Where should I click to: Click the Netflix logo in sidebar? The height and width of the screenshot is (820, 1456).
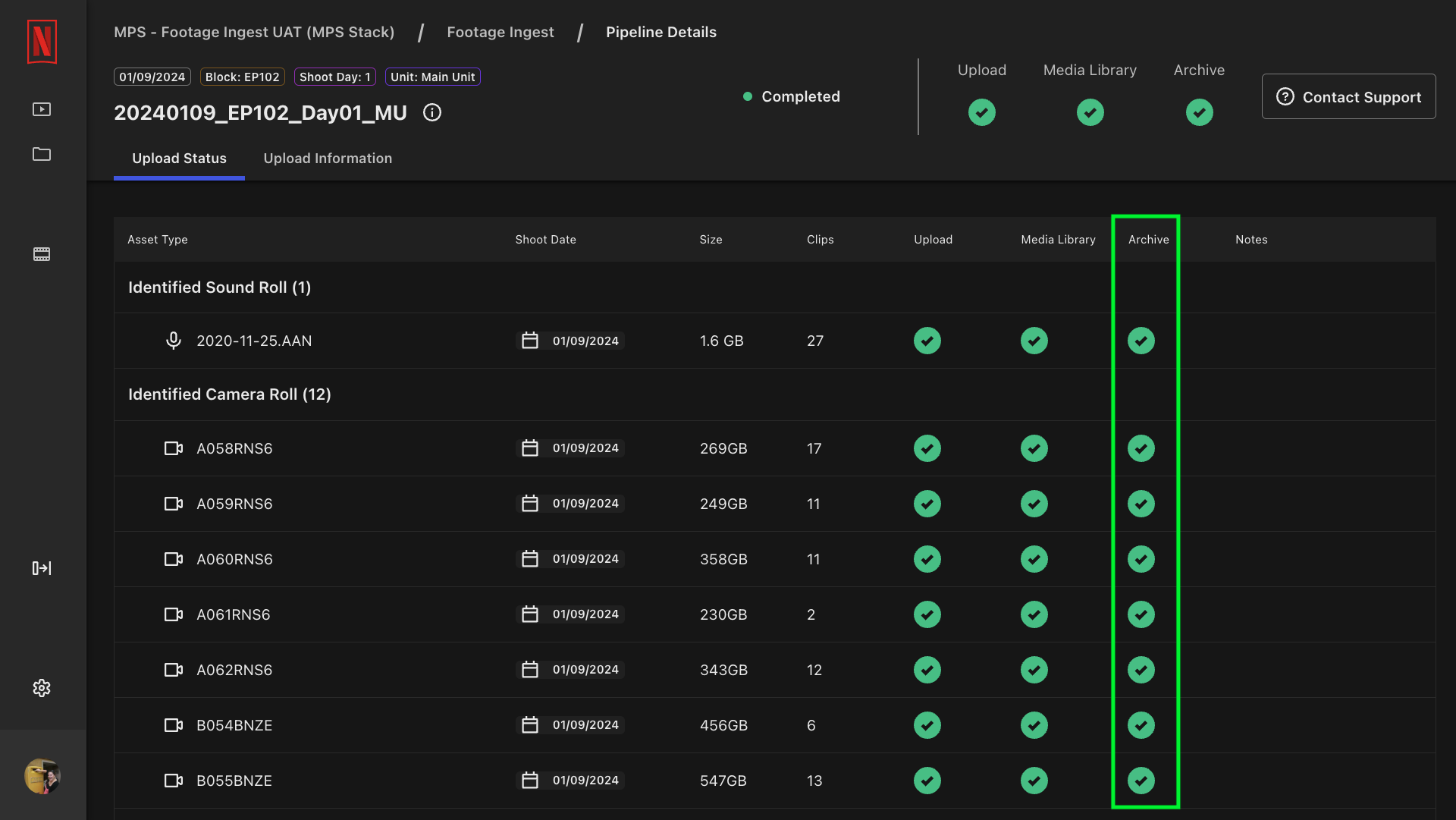point(42,42)
